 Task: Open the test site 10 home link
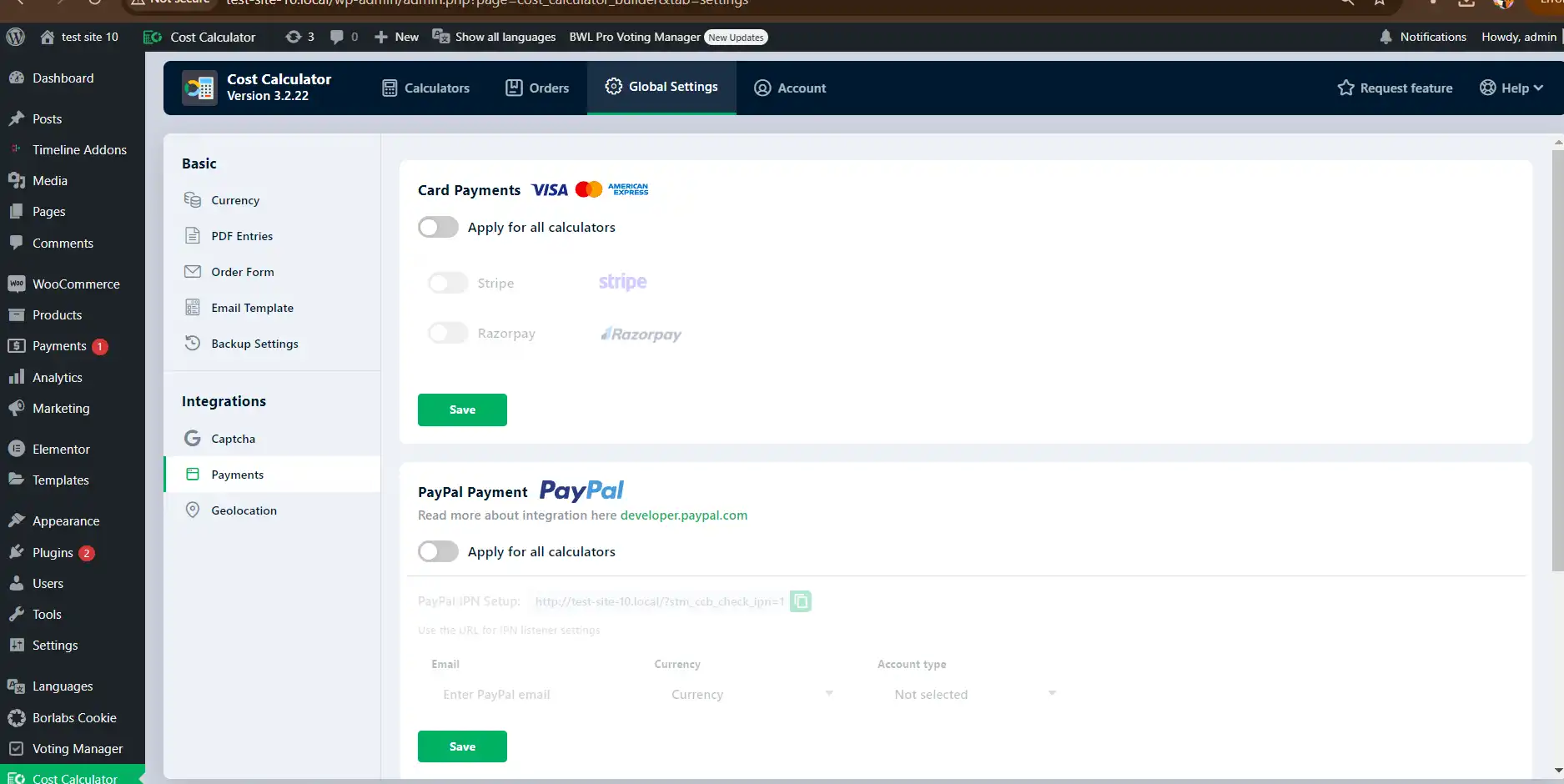(x=79, y=37)
